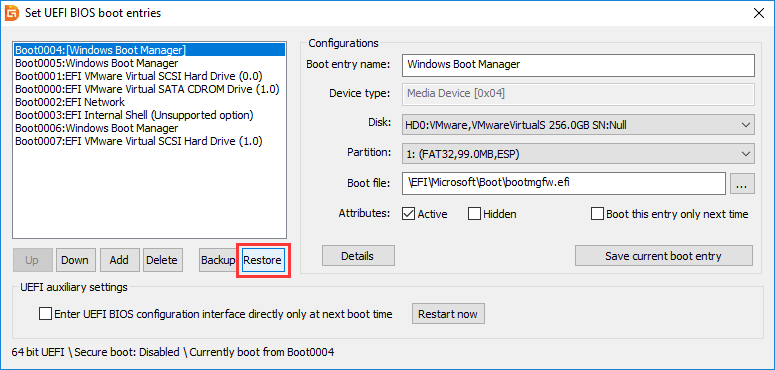Select Boot0006 Windows Boot Manager entry
Screen dimensions: 775x370
(149, 128)
